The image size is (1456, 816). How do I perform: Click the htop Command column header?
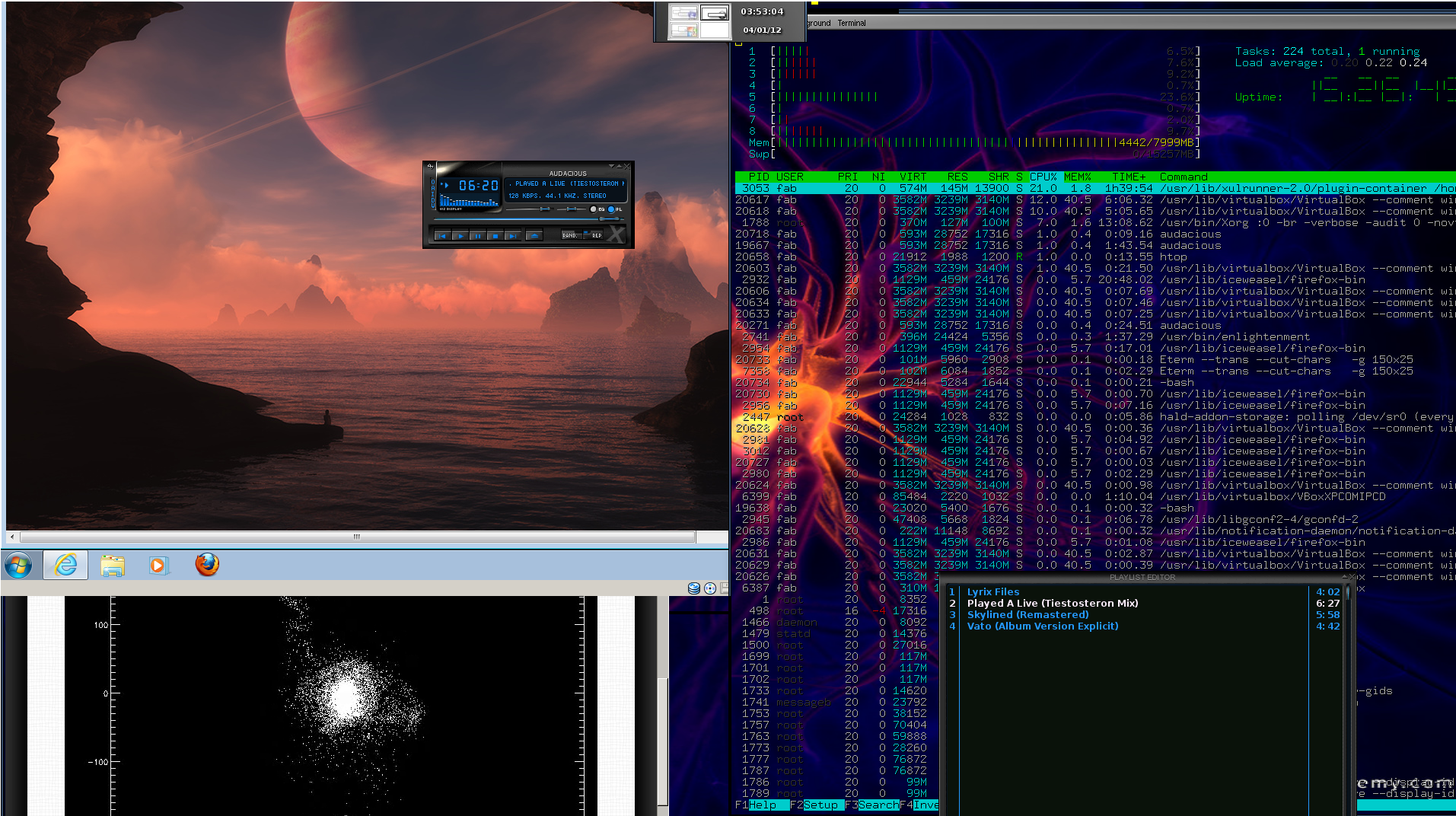coord(1184,177)
